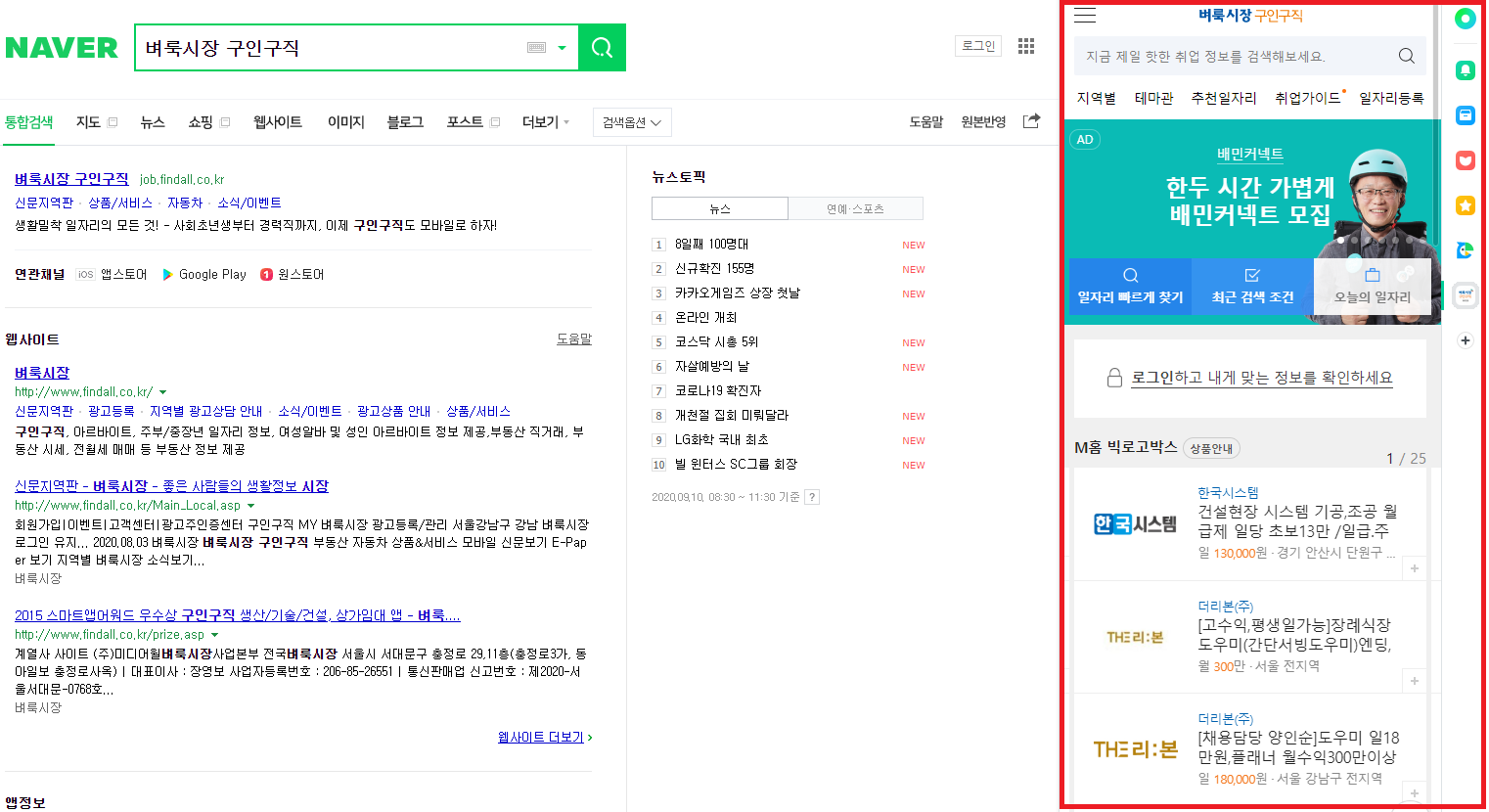Image resolution: width=1489 pixels, height=812 pixels.
Task: Click the green circle whale sidebar icon
Action: 1465,19
